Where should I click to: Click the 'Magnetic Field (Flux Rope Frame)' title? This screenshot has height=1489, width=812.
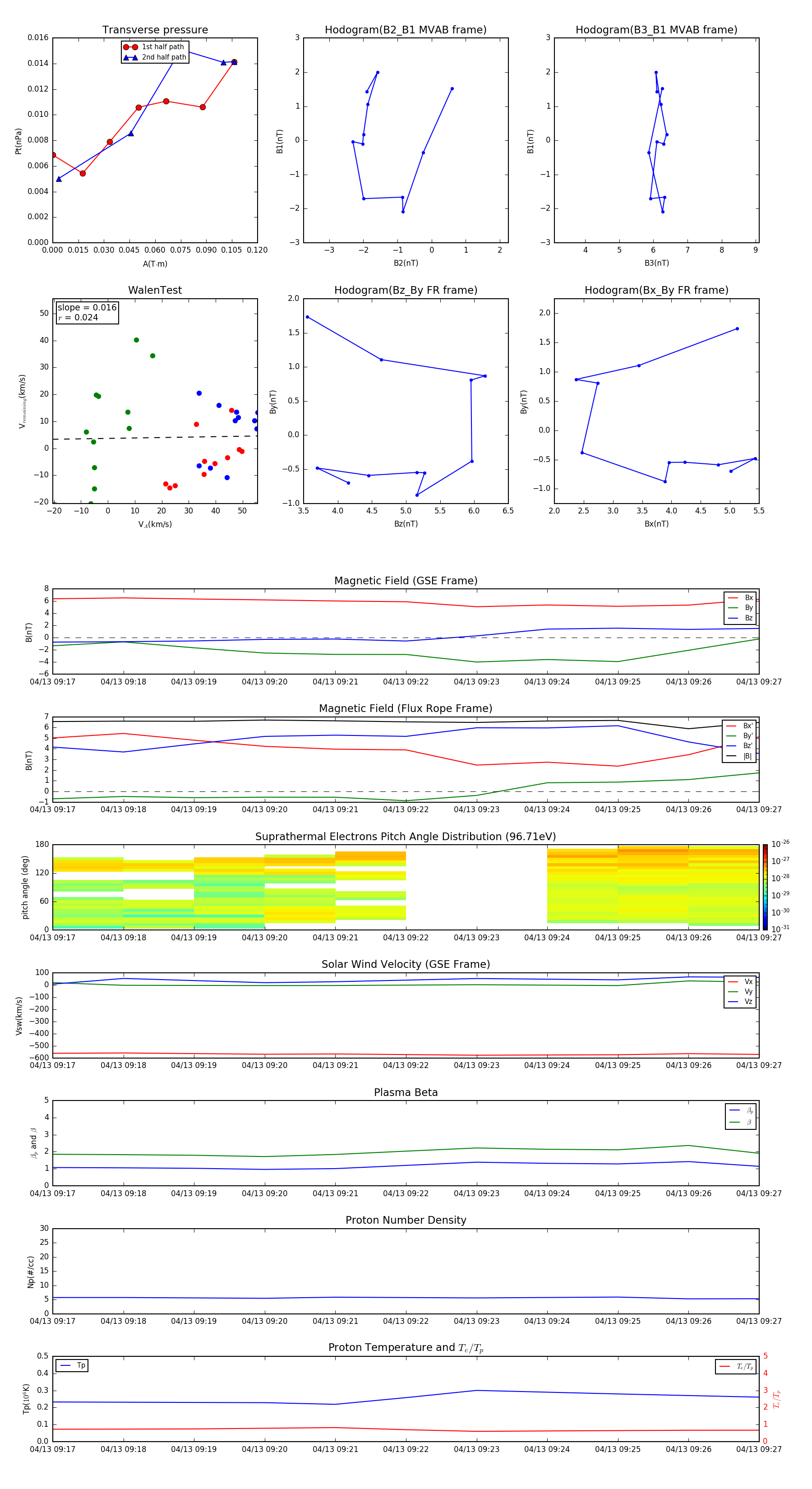click(406, 709)
